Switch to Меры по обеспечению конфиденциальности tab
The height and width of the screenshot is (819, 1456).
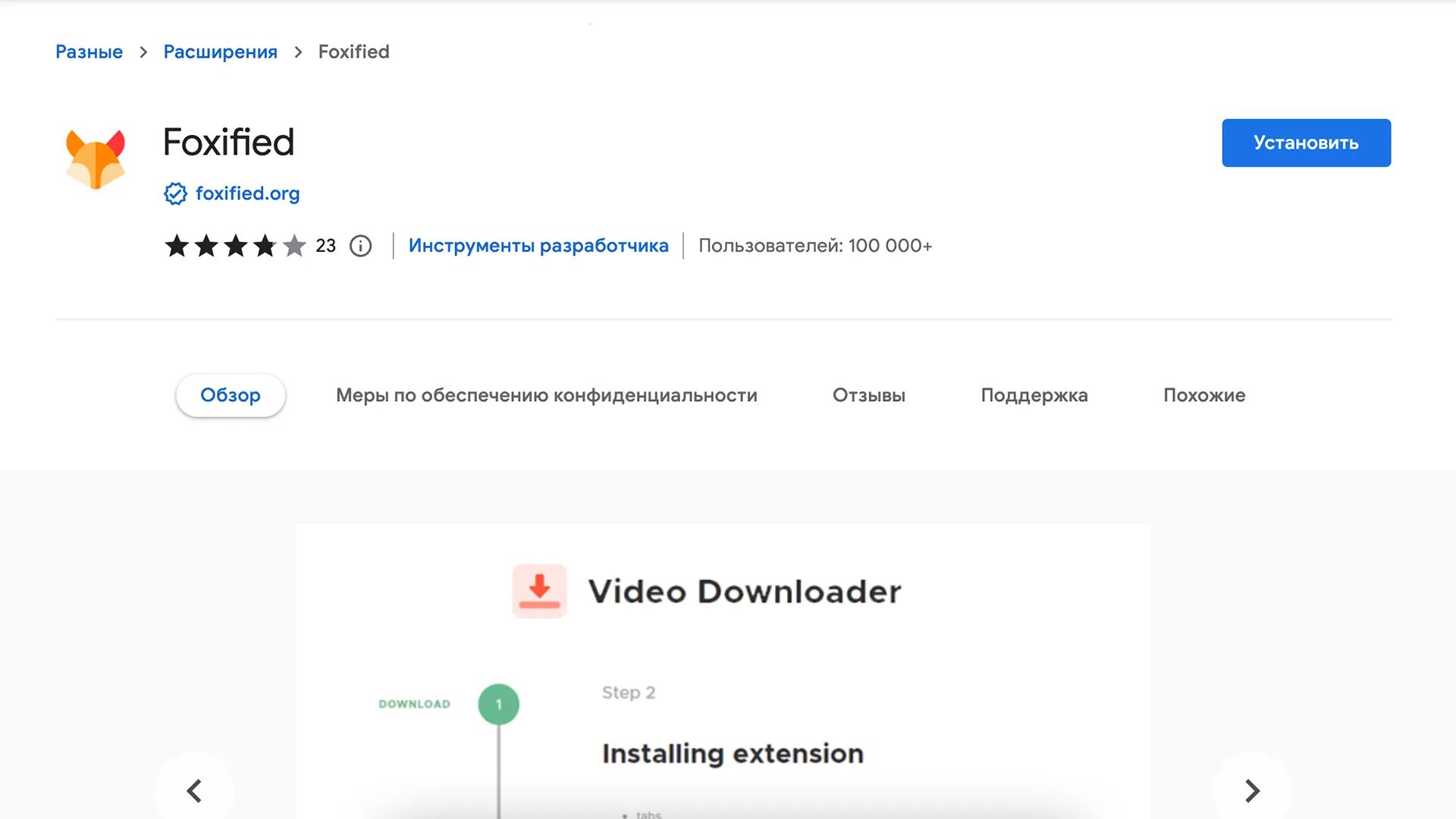pos(546,395)
